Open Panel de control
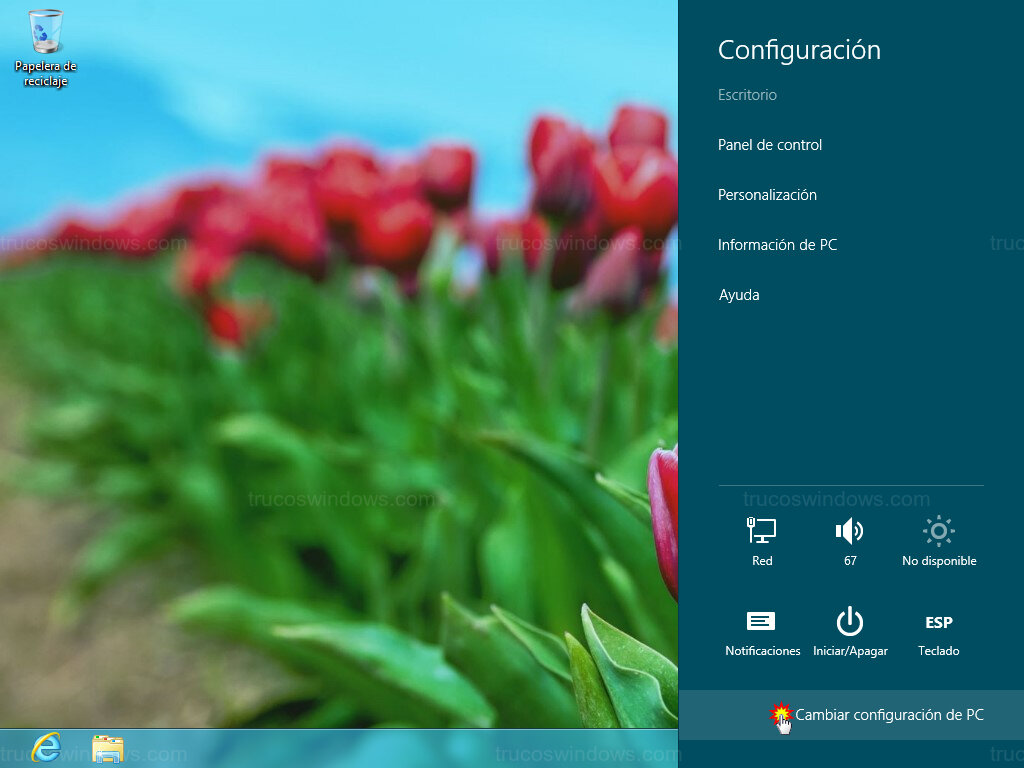The image size is (1024, 768). [x=770, y=145]
